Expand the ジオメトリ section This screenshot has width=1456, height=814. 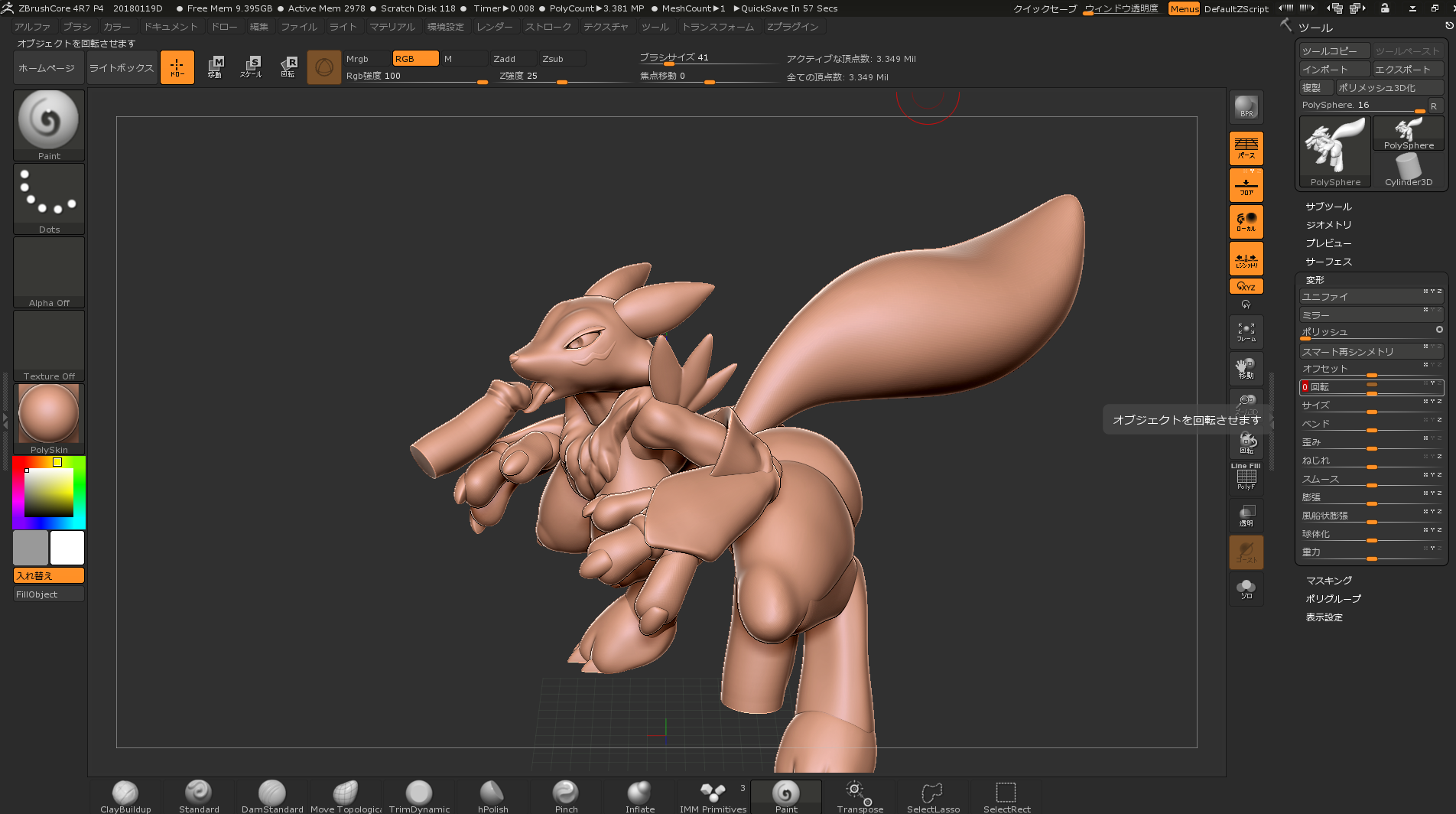click(1328, 225)
